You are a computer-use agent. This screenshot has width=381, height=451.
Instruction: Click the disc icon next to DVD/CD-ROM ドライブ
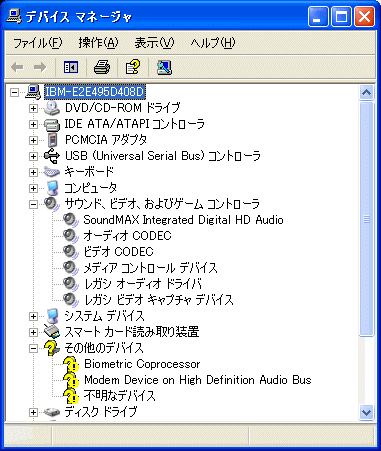click(x=52, y=108)
